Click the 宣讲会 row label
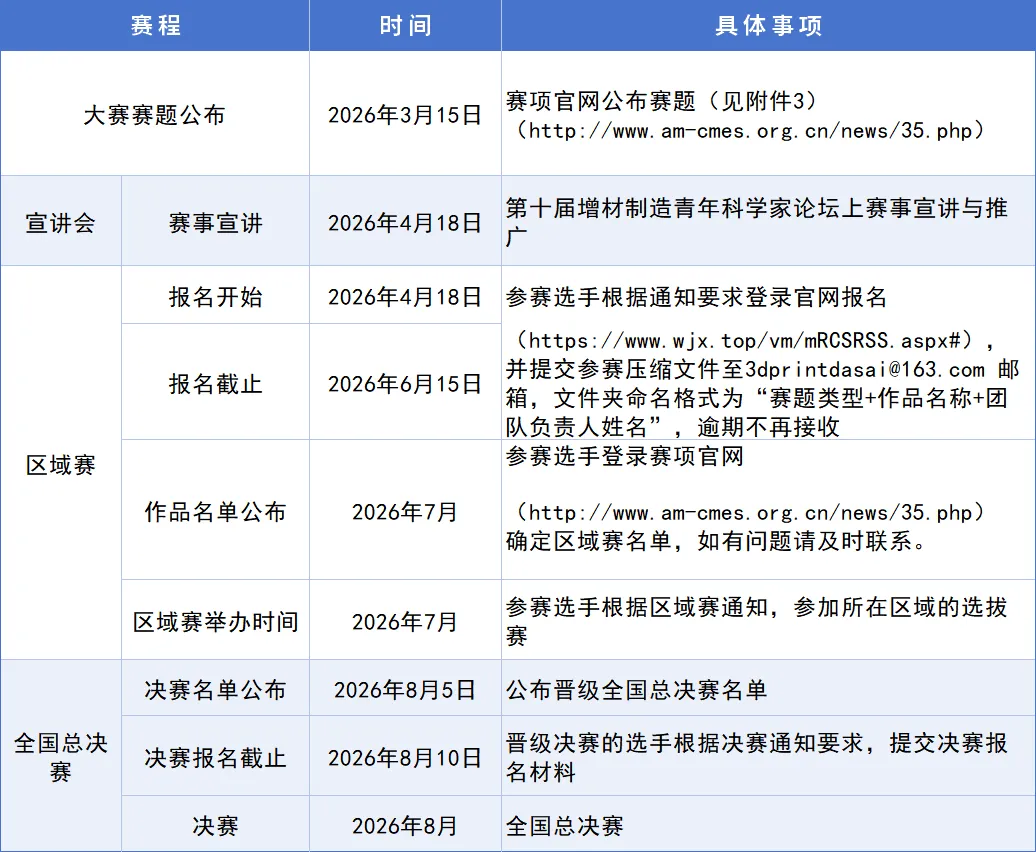 pyautogui.click(x=60, y=220)
